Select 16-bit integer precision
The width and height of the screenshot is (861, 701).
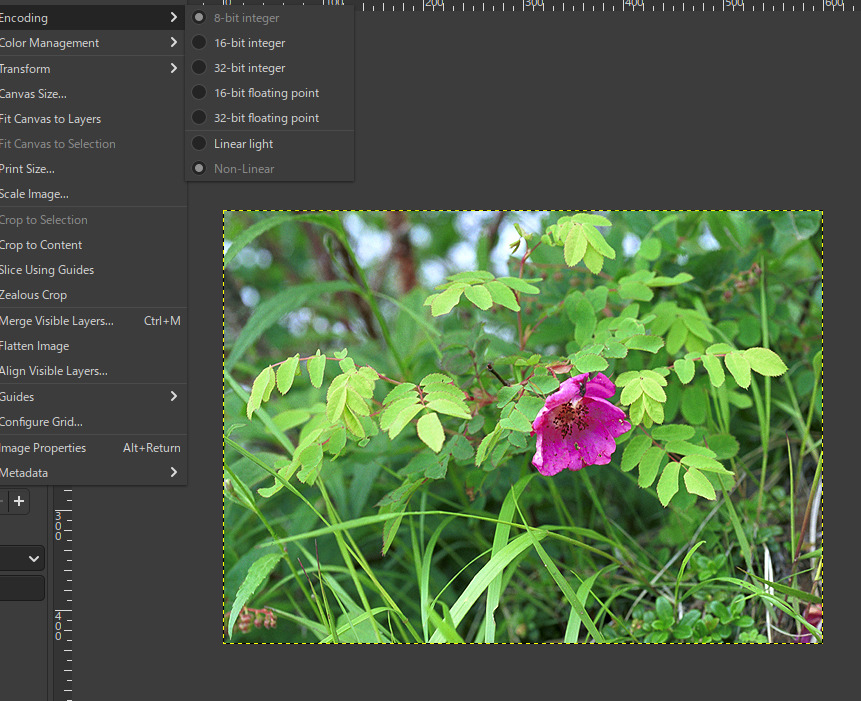point(249,43)
